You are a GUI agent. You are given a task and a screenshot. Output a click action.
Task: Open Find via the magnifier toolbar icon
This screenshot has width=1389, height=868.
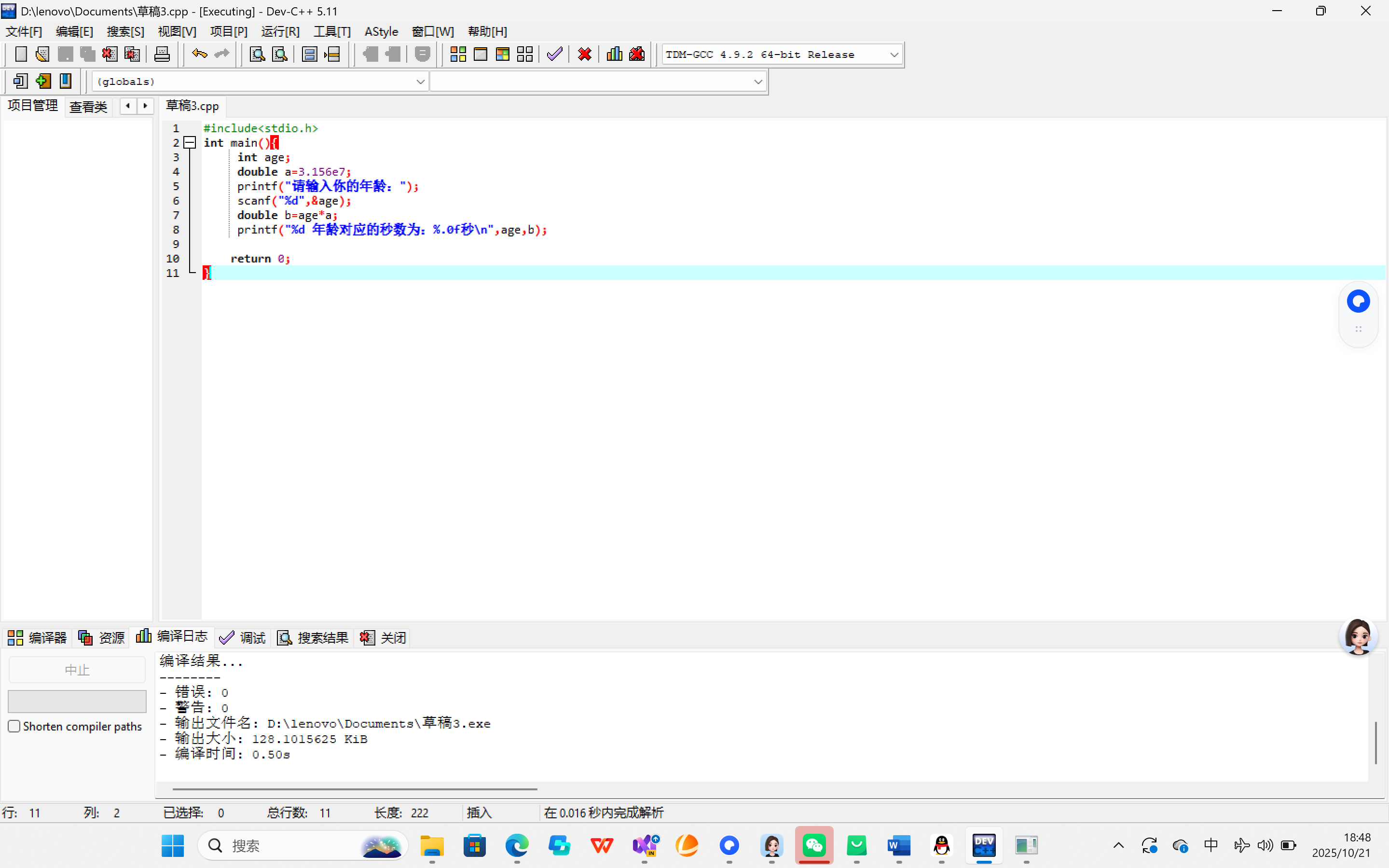pos(257,55)
